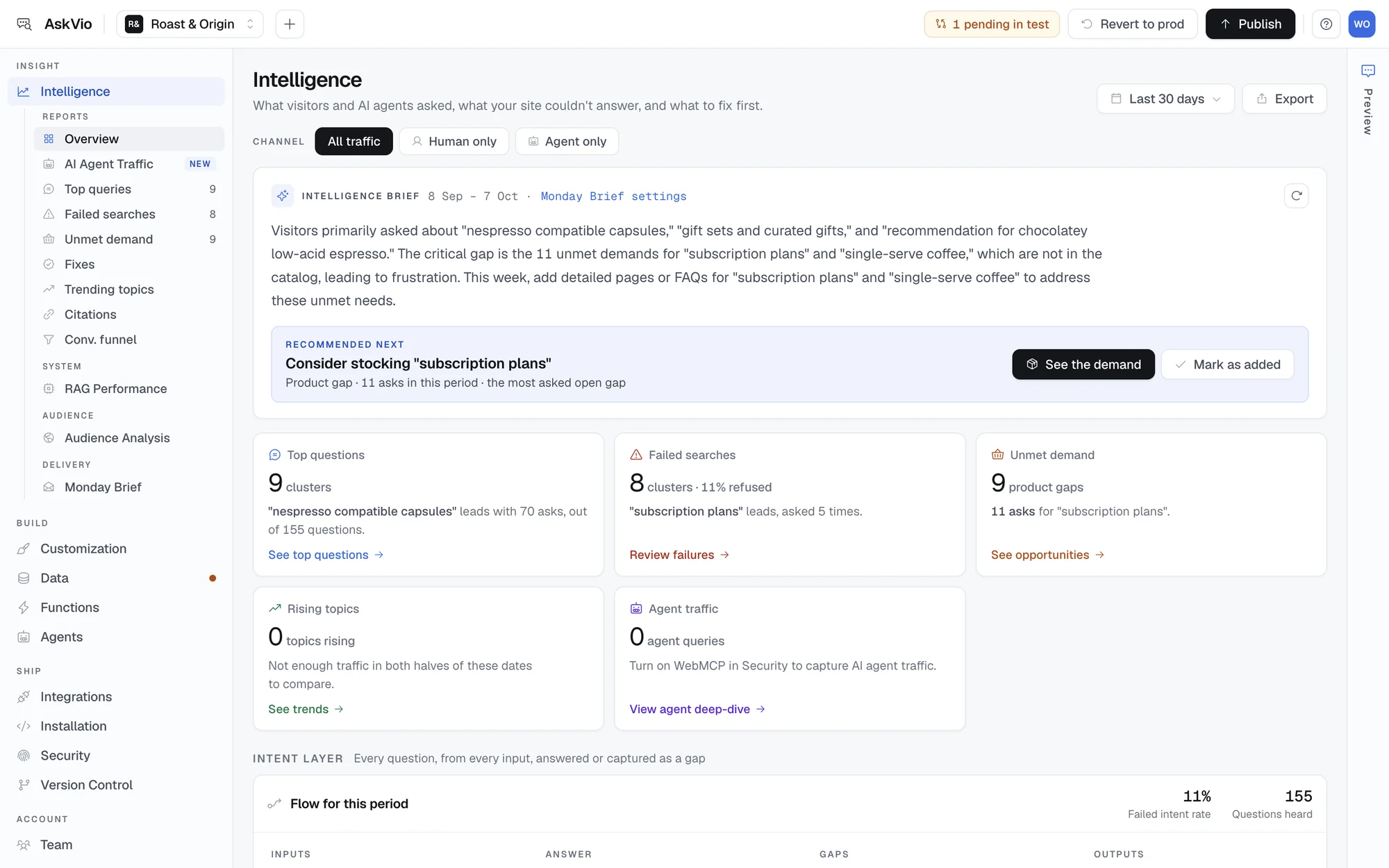Open Audience Analysis in sidebar
Image resolution: width=1389 pixels, height=868 pixels.
pos(128,438)
